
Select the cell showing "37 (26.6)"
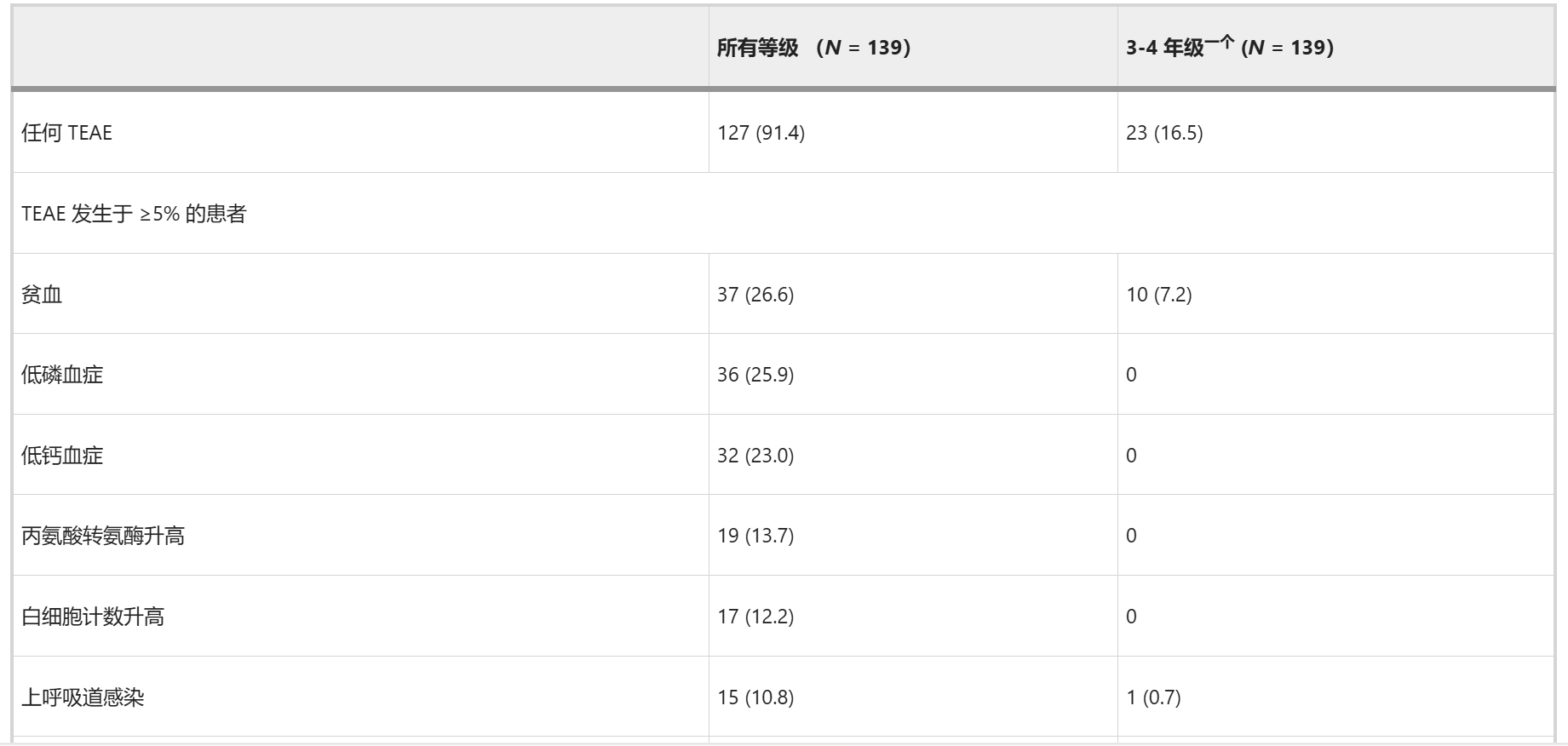pos(755,295)
